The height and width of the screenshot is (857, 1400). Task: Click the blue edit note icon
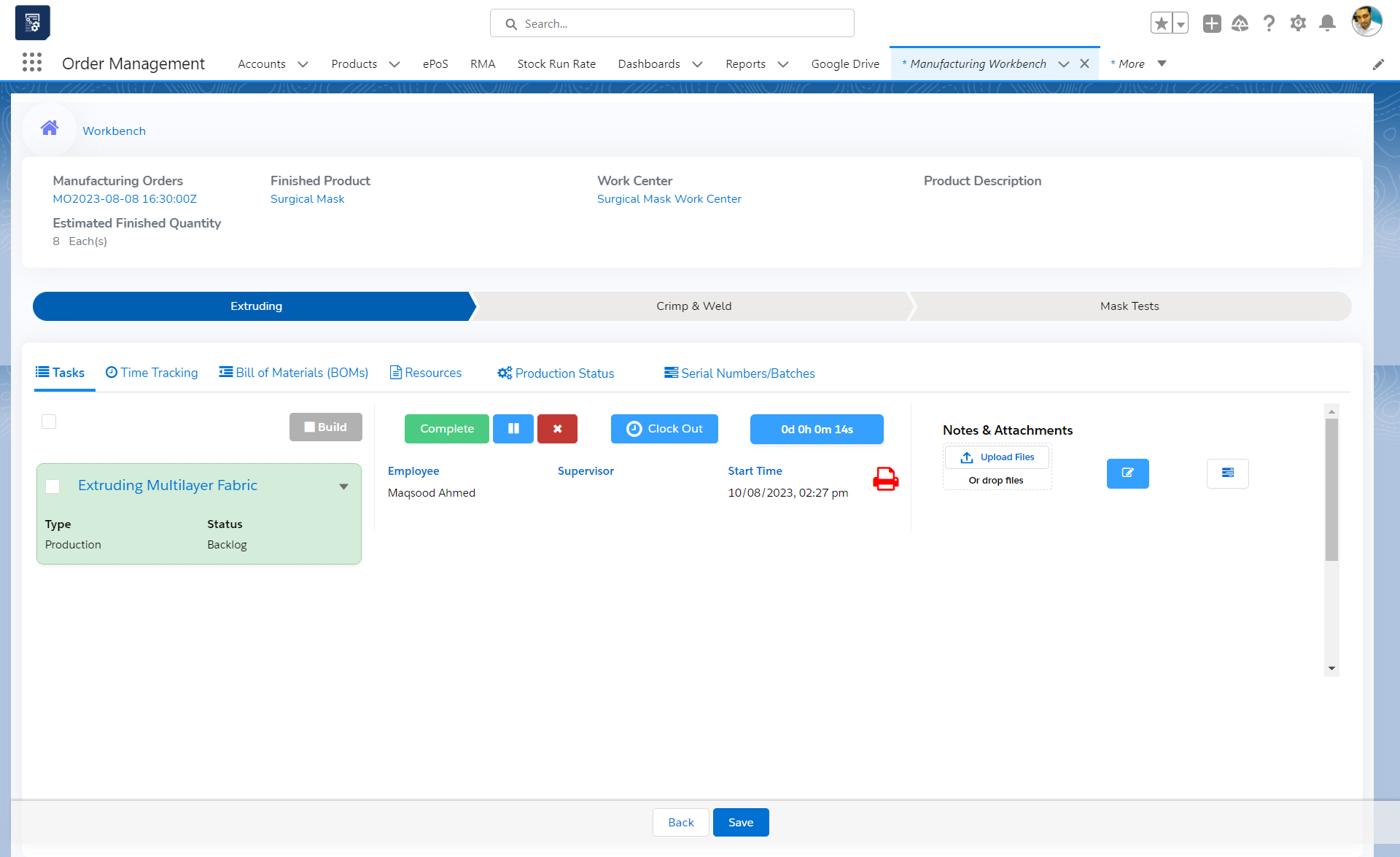coord(1127,473)
